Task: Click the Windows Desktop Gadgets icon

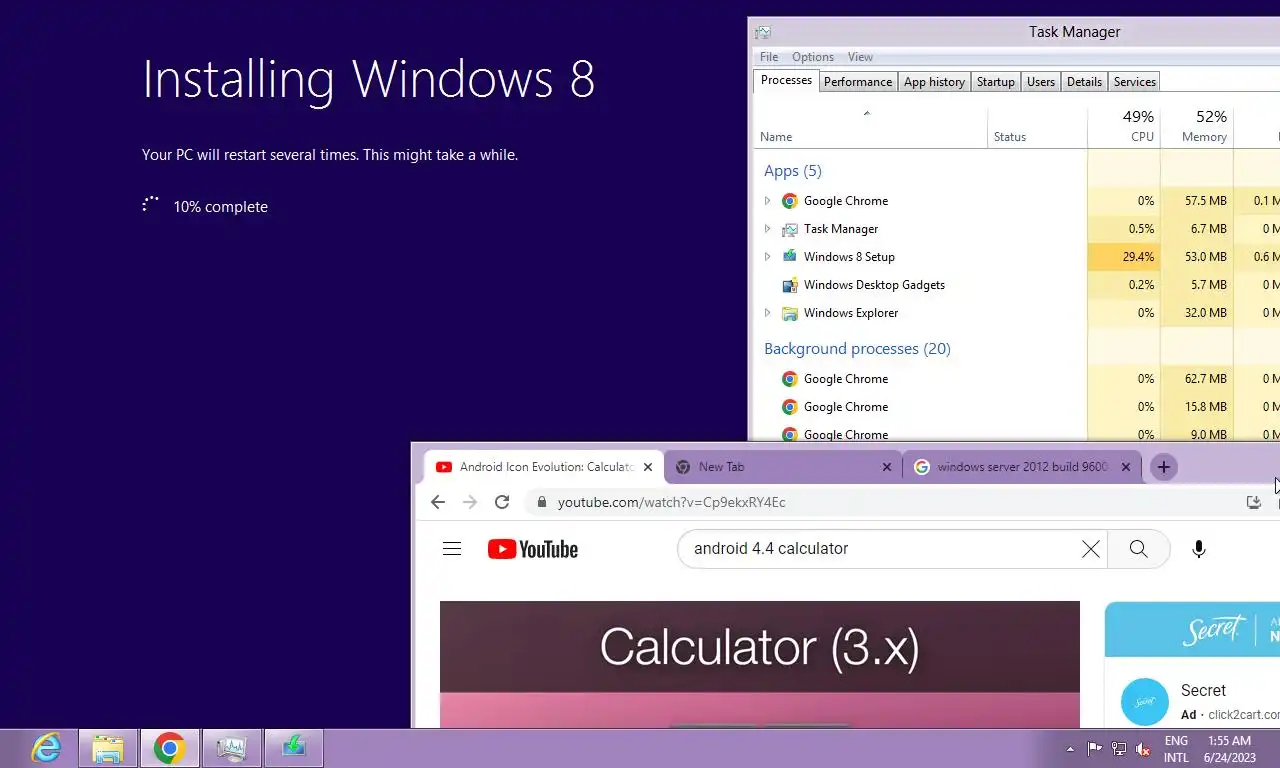Action: (790, 285)
